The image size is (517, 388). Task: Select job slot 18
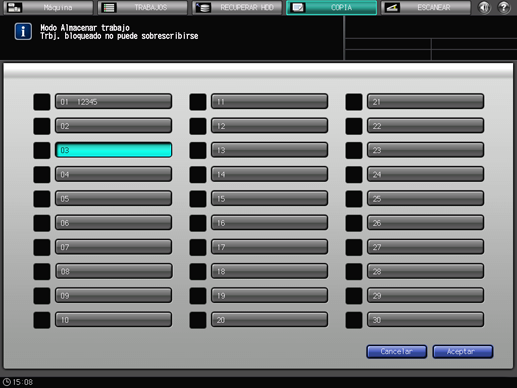[x=269, y=271]
